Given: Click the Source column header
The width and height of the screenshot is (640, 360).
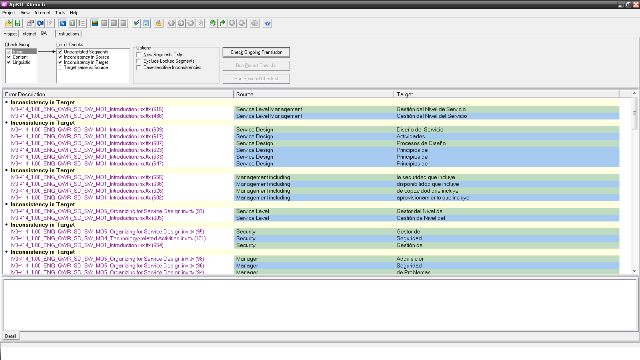Looking at the screenshot, I should (x=313, y=94).
